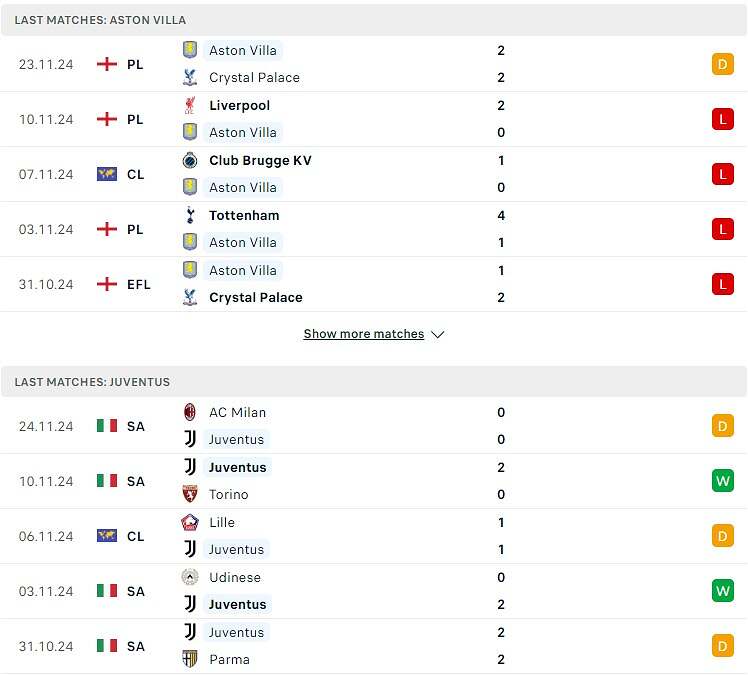Select the AC Milan team name
The width and height of the screenshot is (748, 676).
click(237, 412)
